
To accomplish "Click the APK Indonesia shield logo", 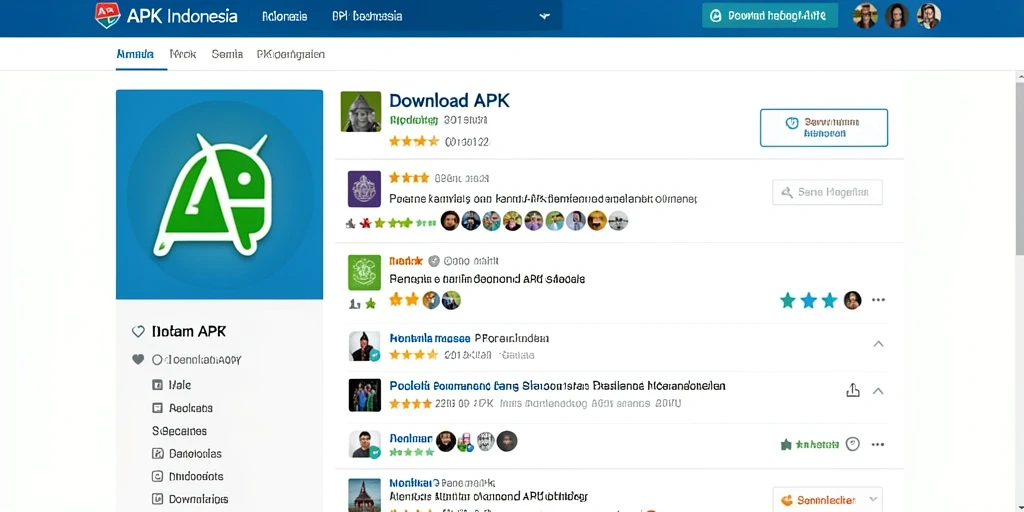I will (x=108, y=15).
